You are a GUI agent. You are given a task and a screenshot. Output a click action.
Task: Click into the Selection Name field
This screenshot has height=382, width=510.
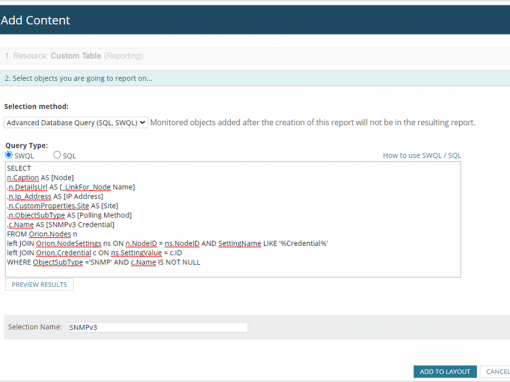tap(158, 327)
